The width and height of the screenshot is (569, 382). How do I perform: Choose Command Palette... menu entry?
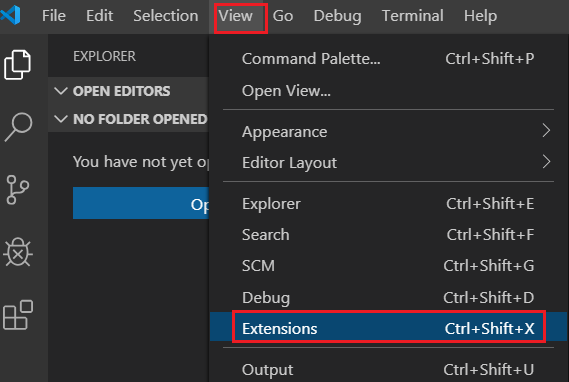[388, 58]
